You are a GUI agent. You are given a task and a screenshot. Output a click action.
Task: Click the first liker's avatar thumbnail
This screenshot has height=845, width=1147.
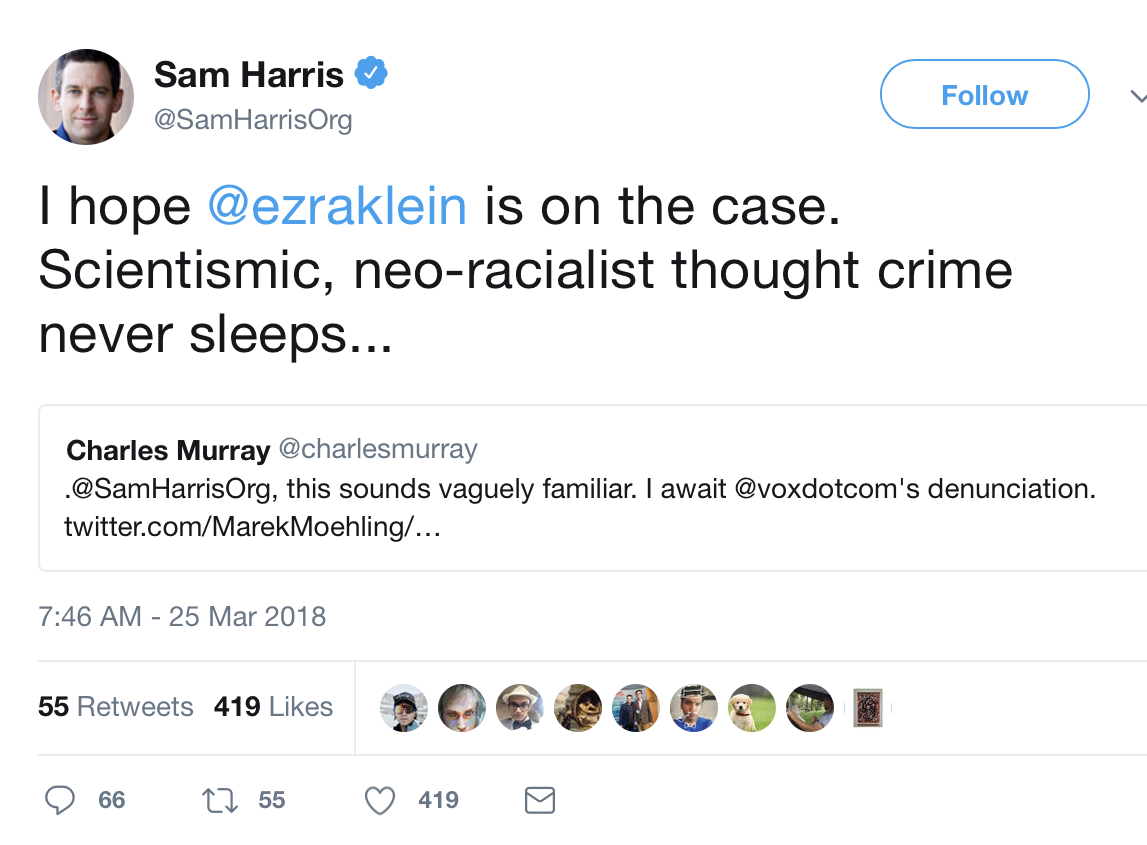click(x=404, y=707)
